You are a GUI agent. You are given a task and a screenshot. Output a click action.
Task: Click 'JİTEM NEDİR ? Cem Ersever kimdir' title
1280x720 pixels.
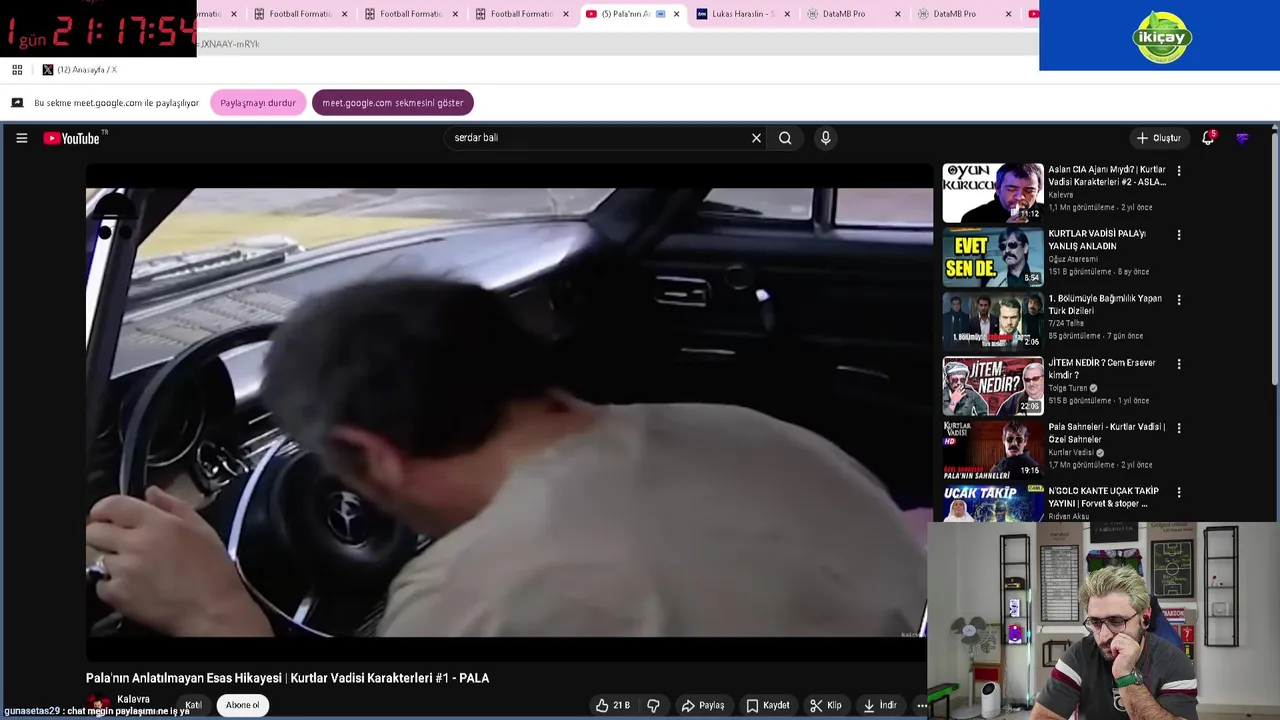(1101, 369)
